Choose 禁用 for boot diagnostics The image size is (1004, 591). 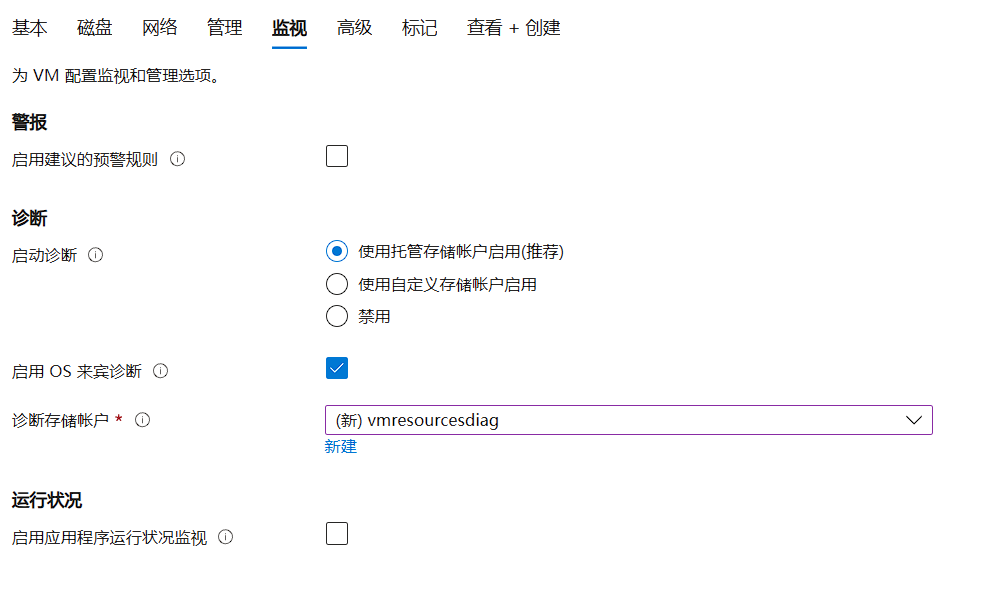coord(337,316)
